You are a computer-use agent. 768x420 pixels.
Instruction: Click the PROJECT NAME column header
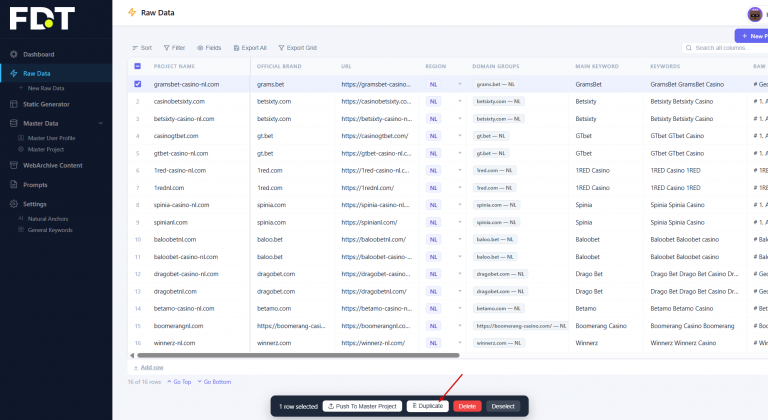pyautogui.click(x=174, y=66)
